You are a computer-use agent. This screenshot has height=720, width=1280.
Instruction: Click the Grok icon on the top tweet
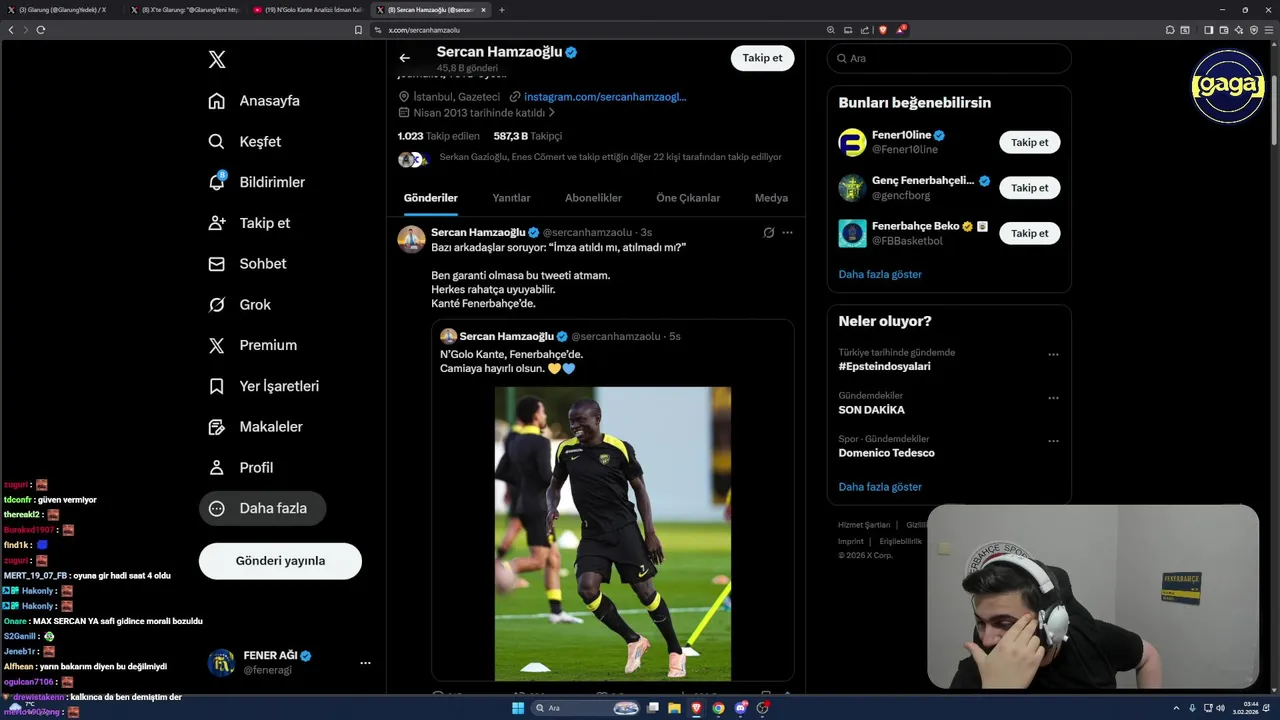(768, 233)
